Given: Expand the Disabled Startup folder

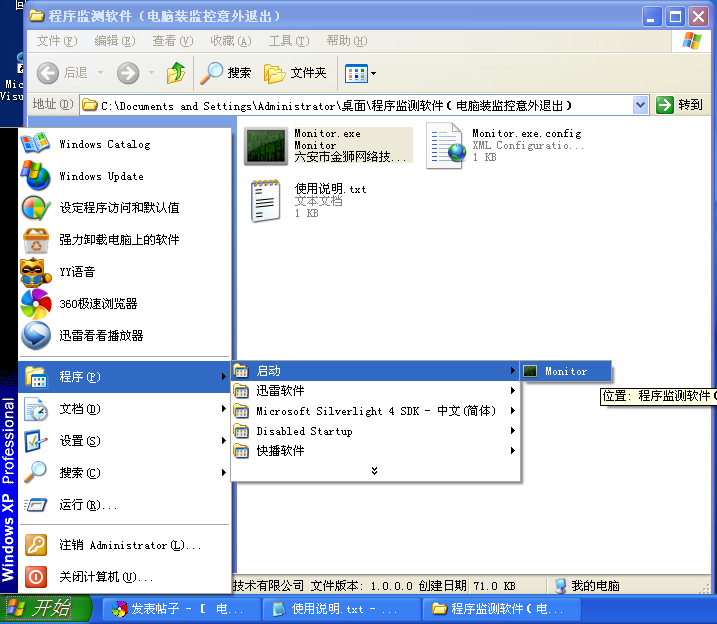Looking at the screenshot, I should click(375, 431).
